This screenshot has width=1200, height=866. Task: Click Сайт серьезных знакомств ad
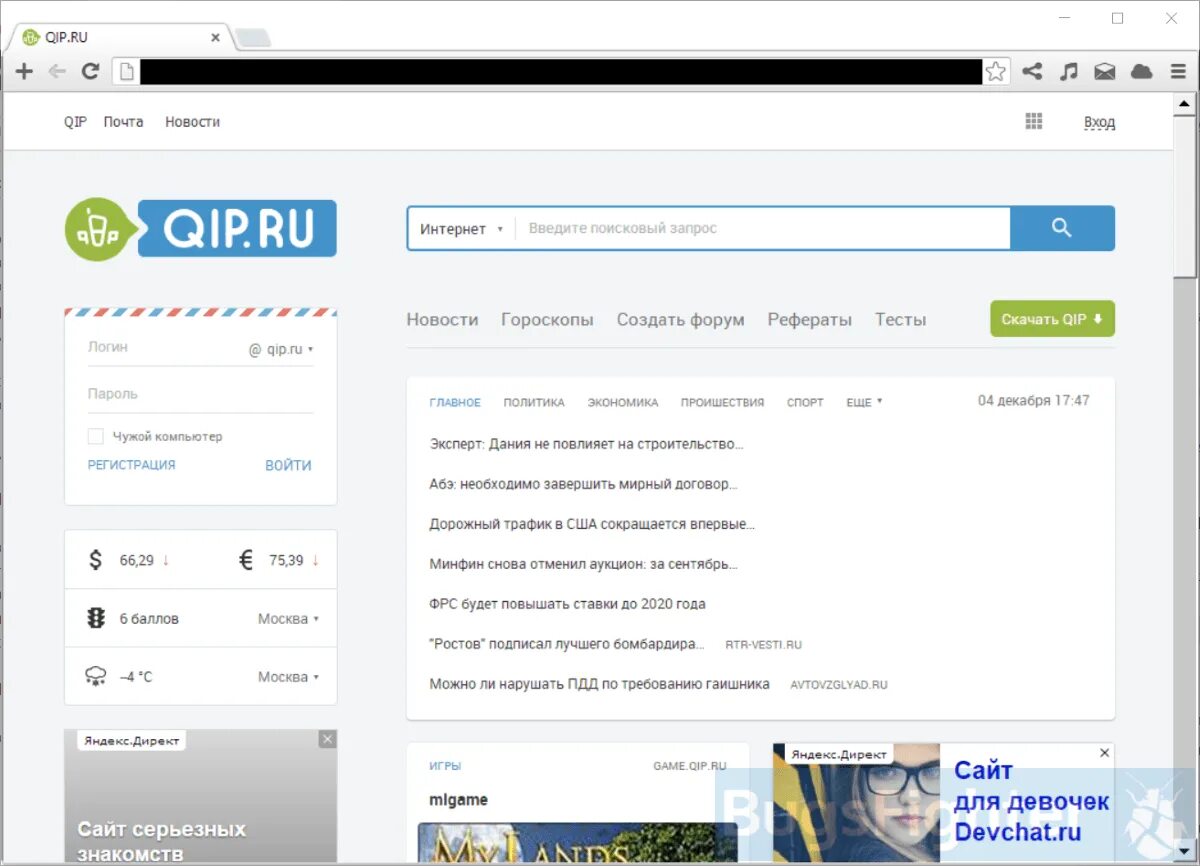[x=161, y=841]
